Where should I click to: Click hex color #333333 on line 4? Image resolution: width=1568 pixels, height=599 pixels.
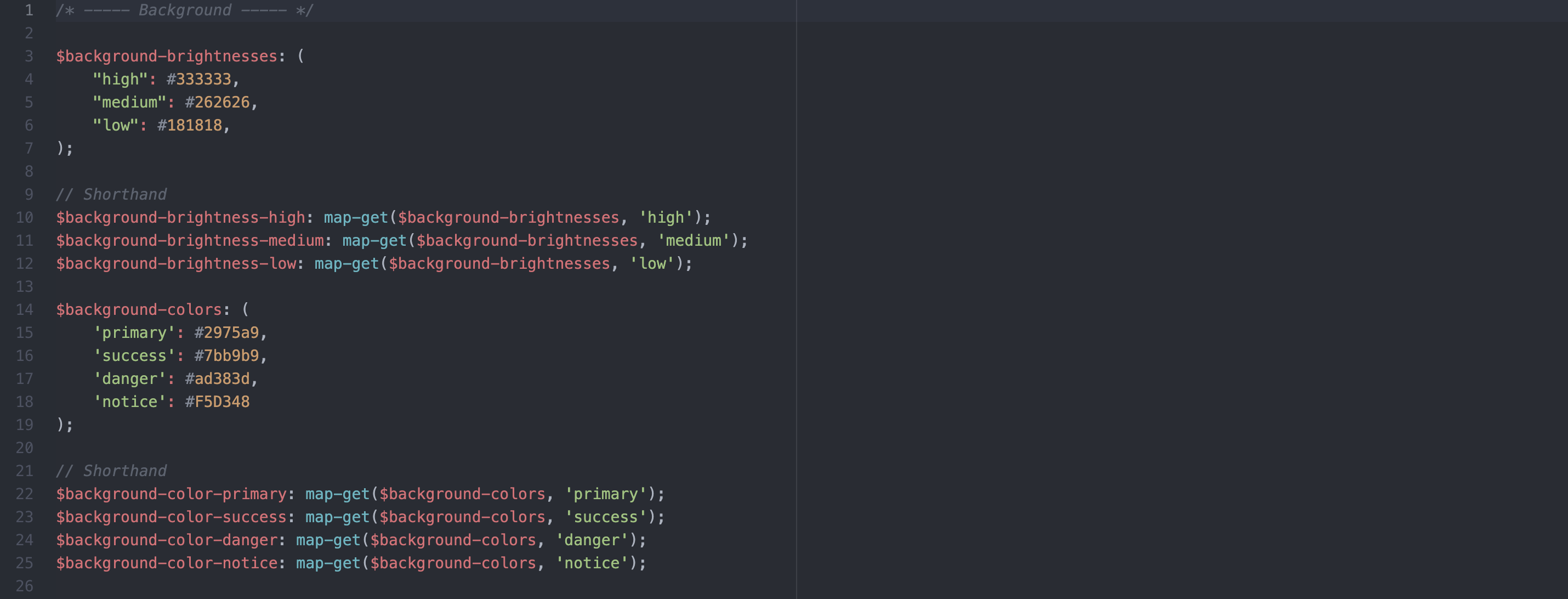[x=199, y=79]
